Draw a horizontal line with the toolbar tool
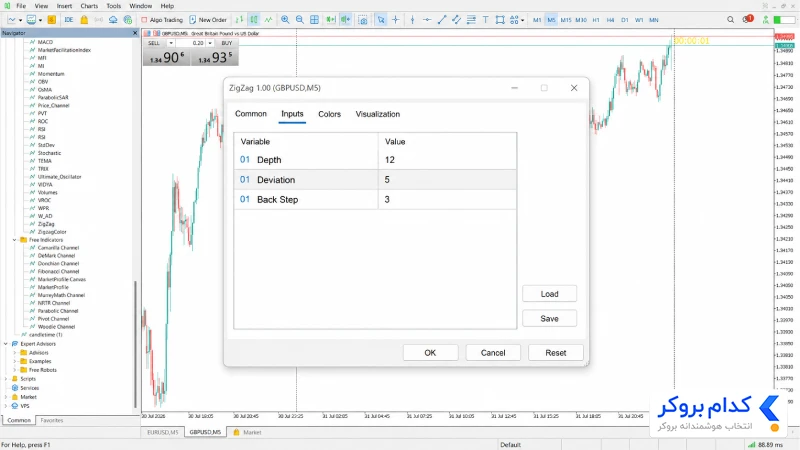Viewport: 800px width, 450px height. point(427,20)
